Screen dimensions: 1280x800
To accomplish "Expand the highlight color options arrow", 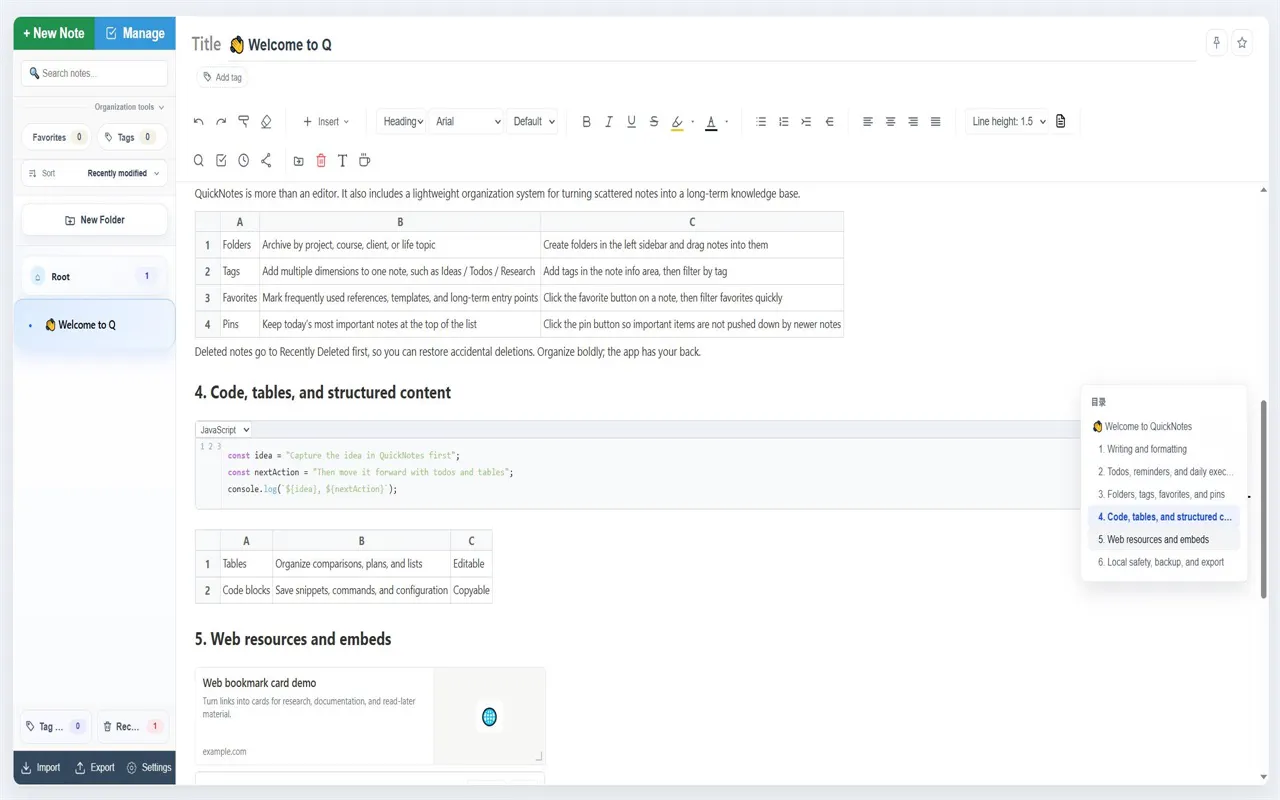I will click(x=692, y=122).
